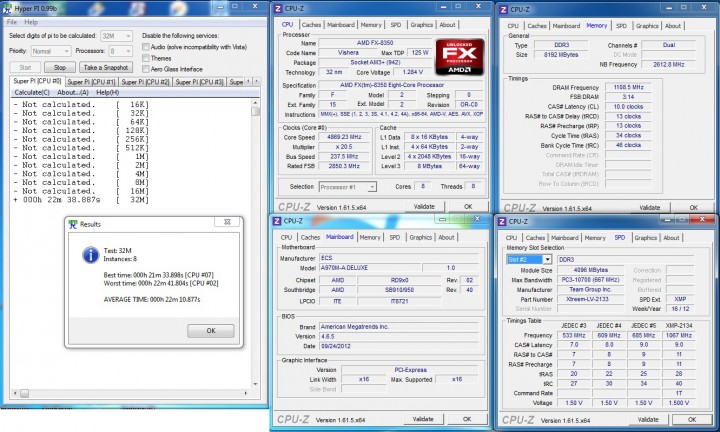Toggle the Aero Glass Interface checkbox
This screenshot has height=432, width=720.
[146, 69]
